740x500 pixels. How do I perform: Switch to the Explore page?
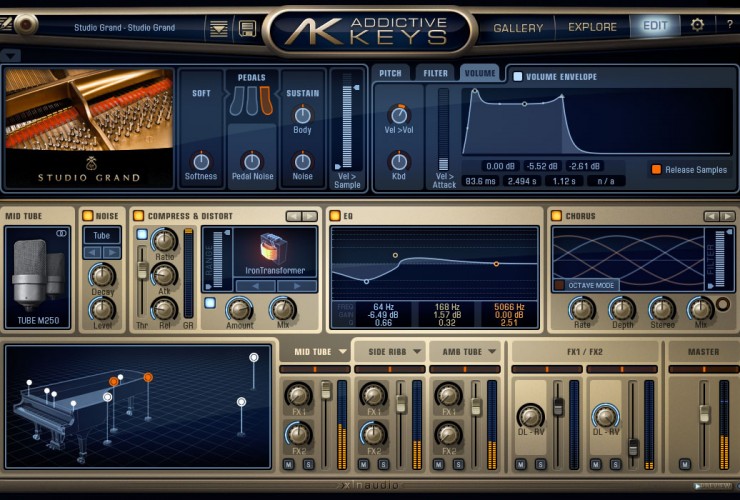point(592,27)
